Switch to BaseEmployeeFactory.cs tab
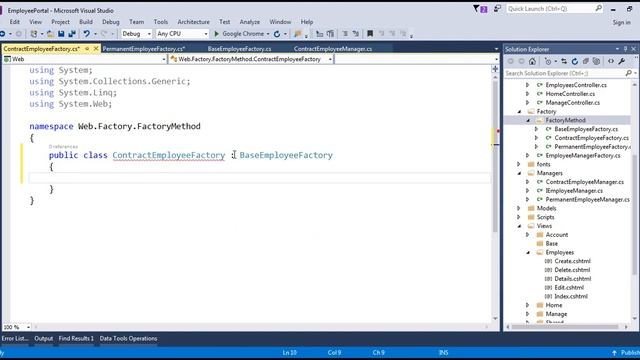Image resolution: width=640 pixels, height=360 pixels. pyautogui.click(x=239, y=49)
